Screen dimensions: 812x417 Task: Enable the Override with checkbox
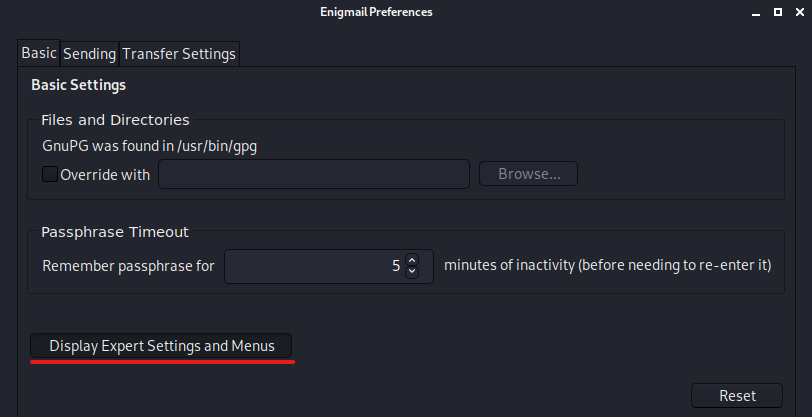pos(49,174)
